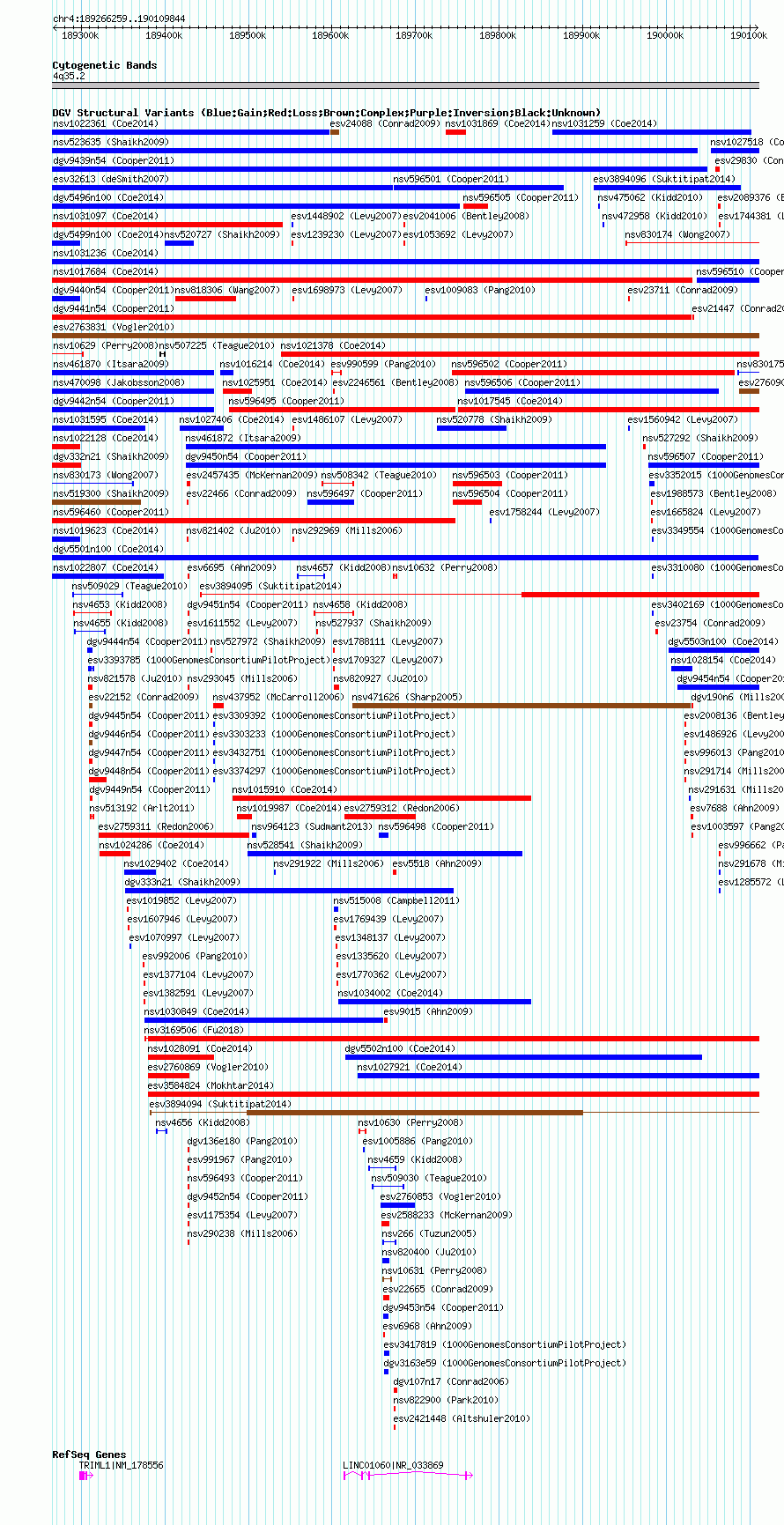Select variant nsv596501 (Cooper2011) label

[x=451, y=179]
